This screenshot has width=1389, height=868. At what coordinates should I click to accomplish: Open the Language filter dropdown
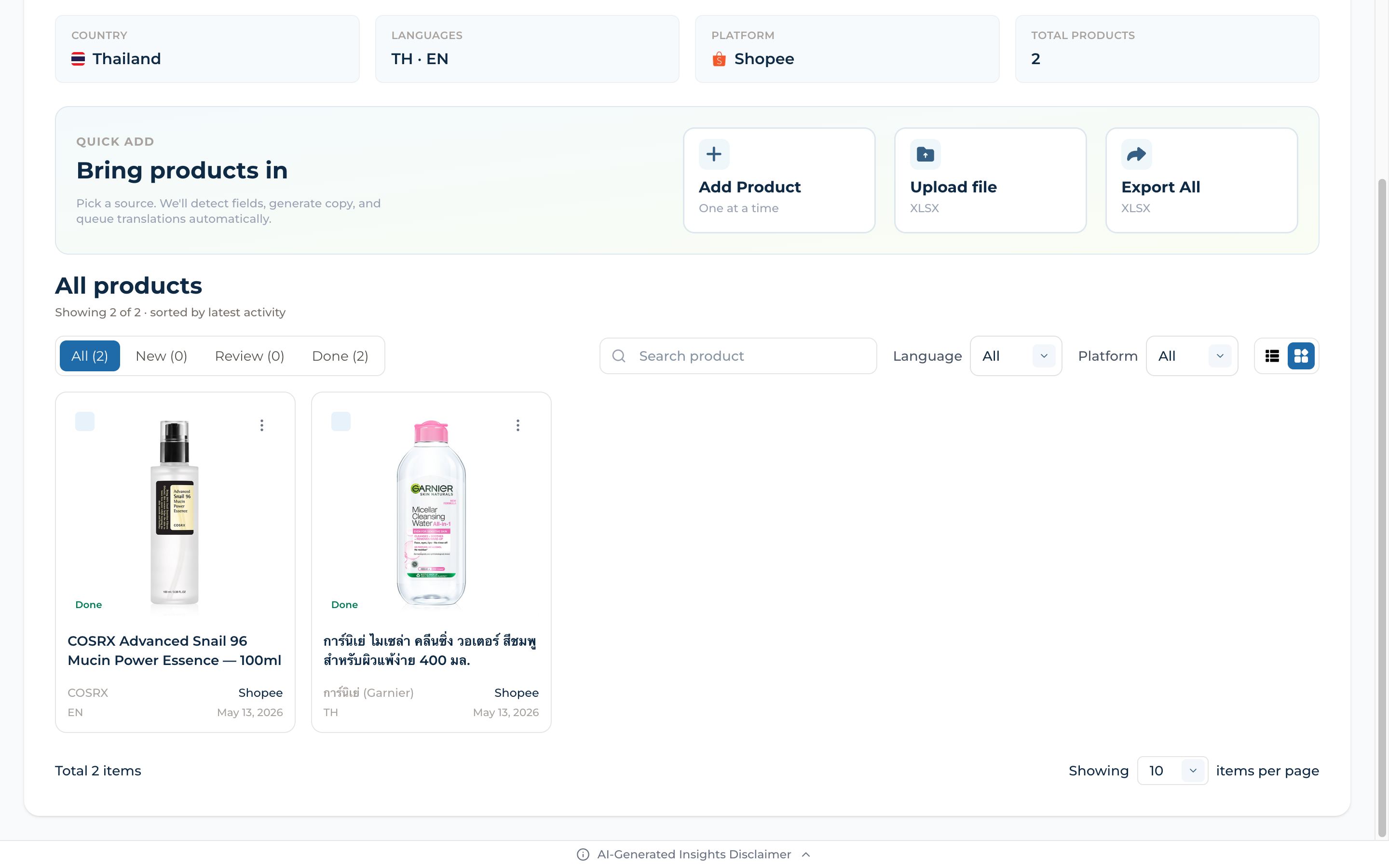point(1016,356)
